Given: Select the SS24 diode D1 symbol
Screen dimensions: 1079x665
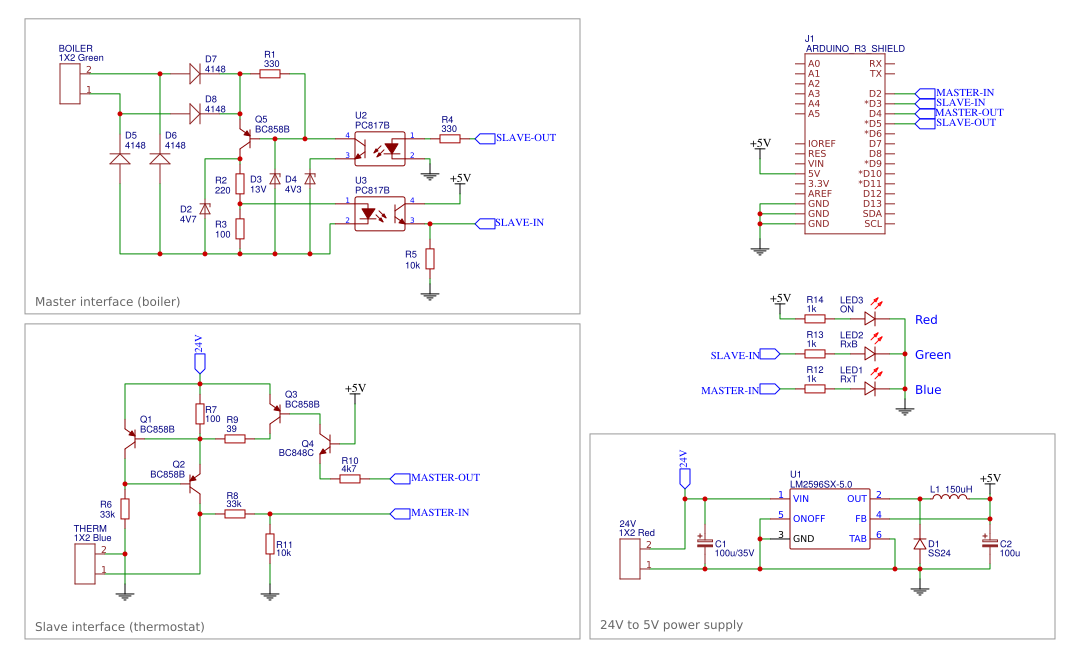Looking at the screenshot, I should [x=921, y=543].
